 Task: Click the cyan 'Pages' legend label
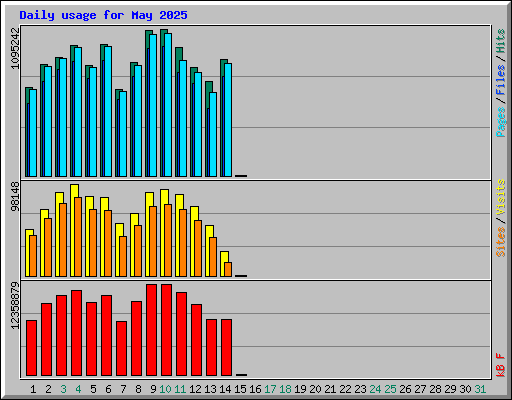501,122
